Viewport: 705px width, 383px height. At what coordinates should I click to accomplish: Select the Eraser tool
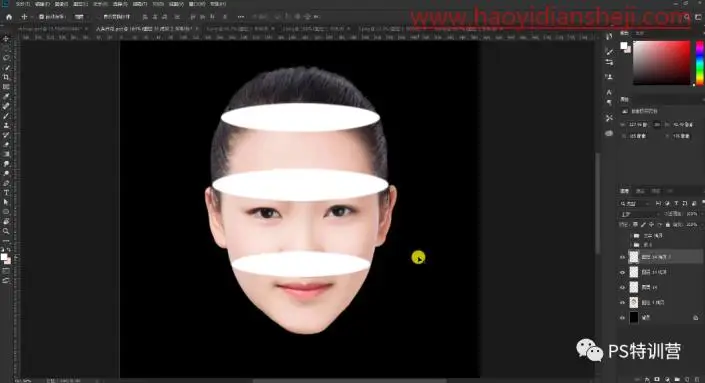point(6,145)
